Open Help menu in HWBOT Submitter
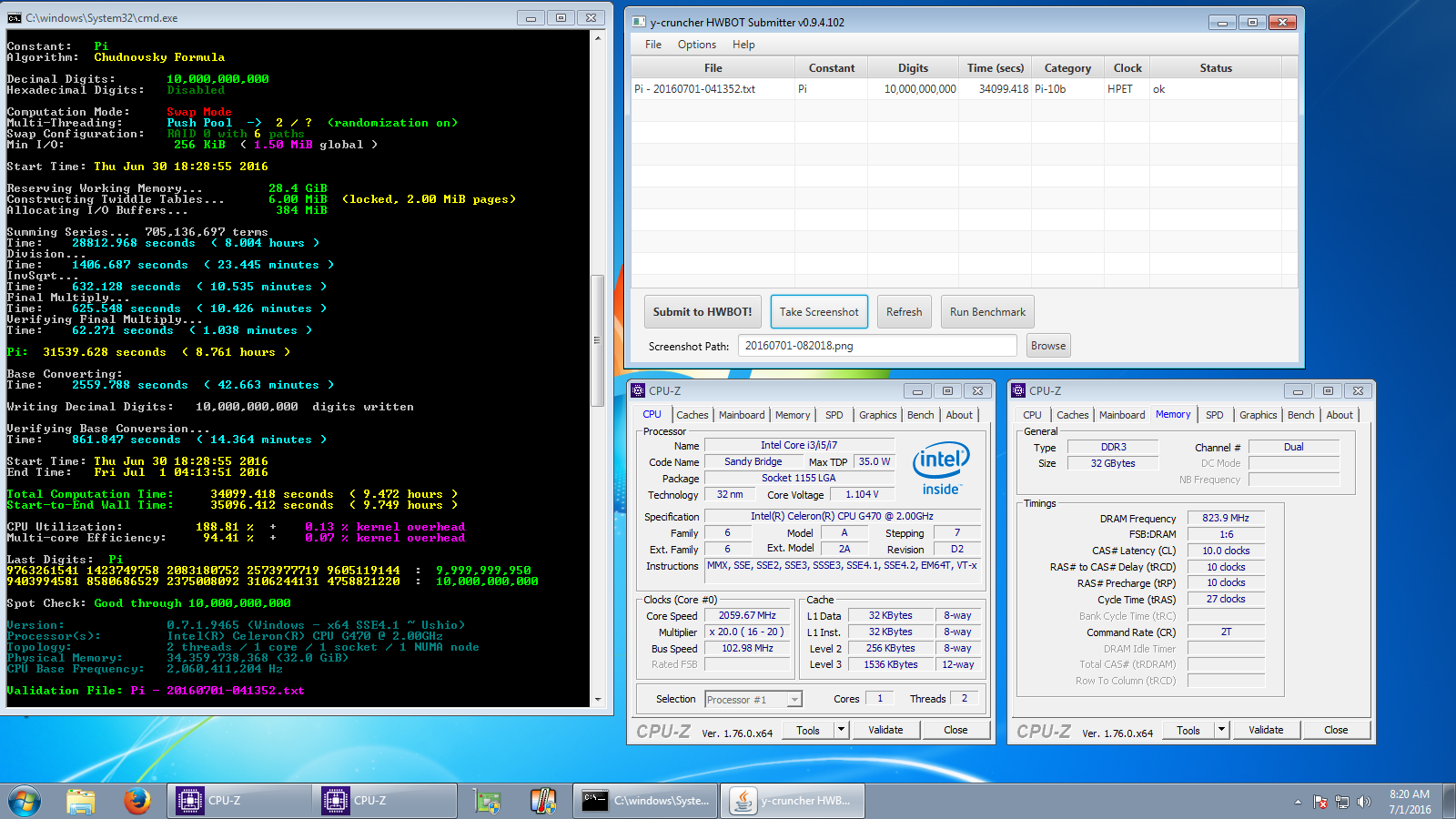This screenshot has width=1456, height=819. pos(743,45)
